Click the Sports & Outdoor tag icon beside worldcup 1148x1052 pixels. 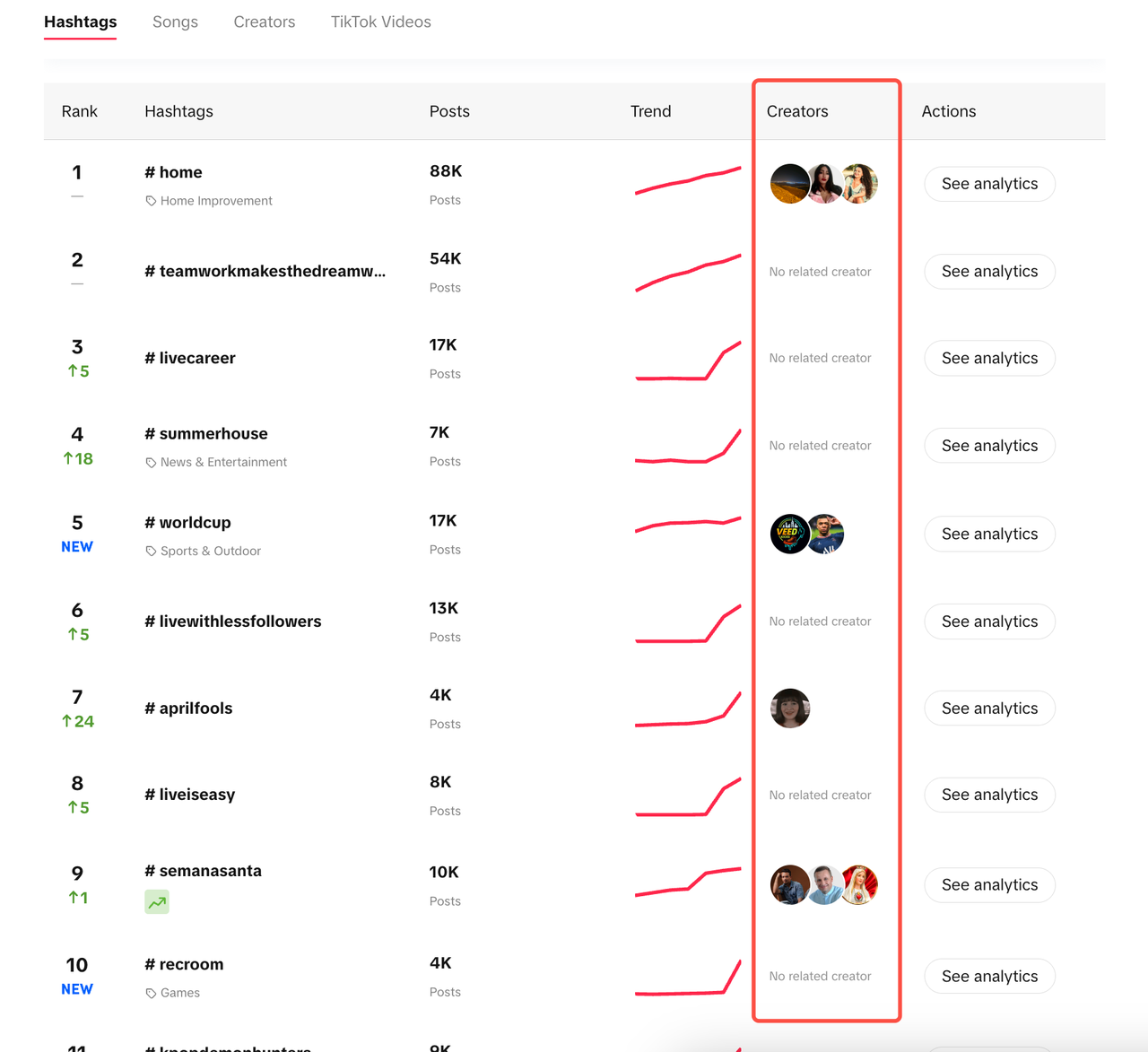pos(150,551)
